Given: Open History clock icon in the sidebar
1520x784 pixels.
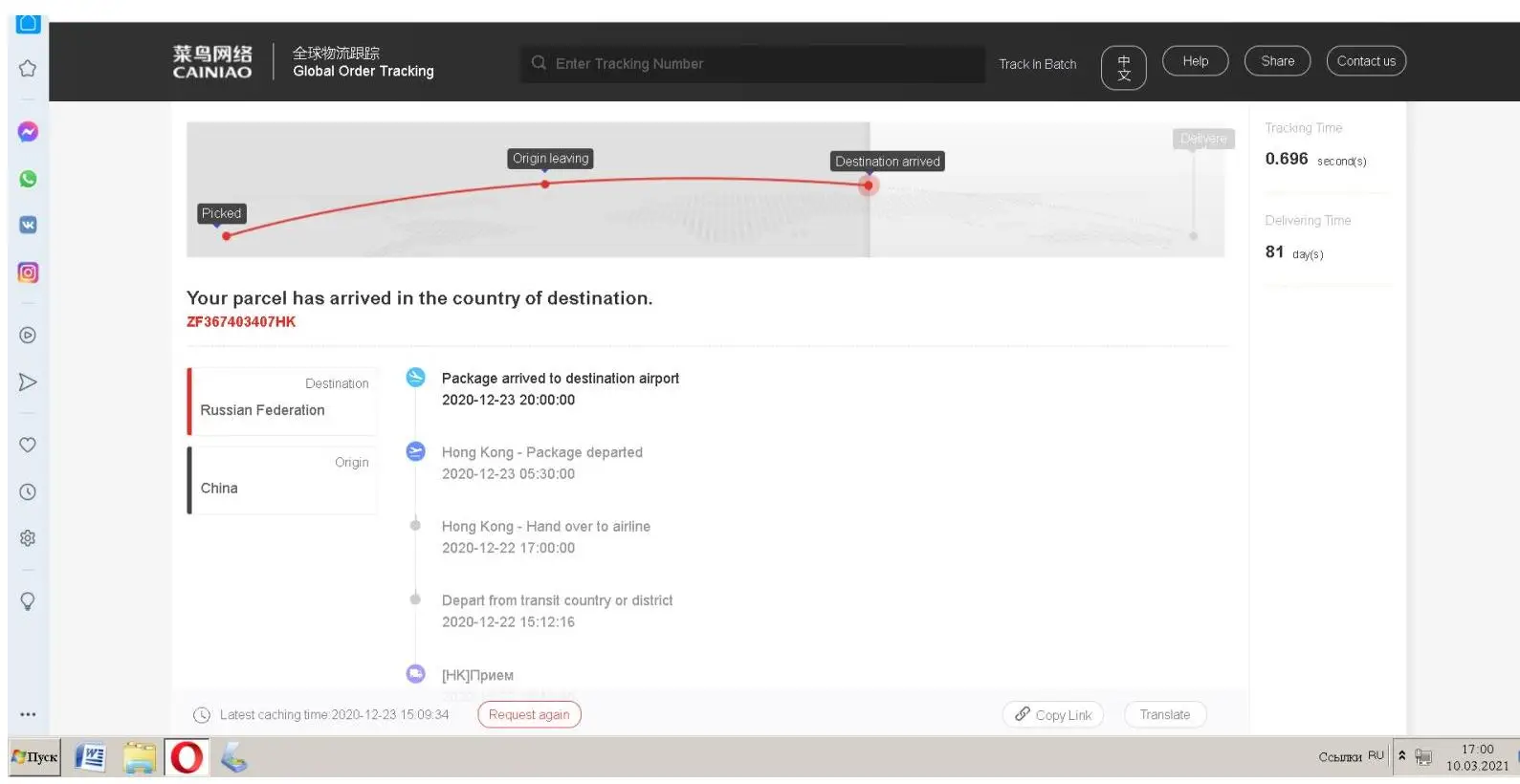Looking at the screenshot, I should 28,492.
